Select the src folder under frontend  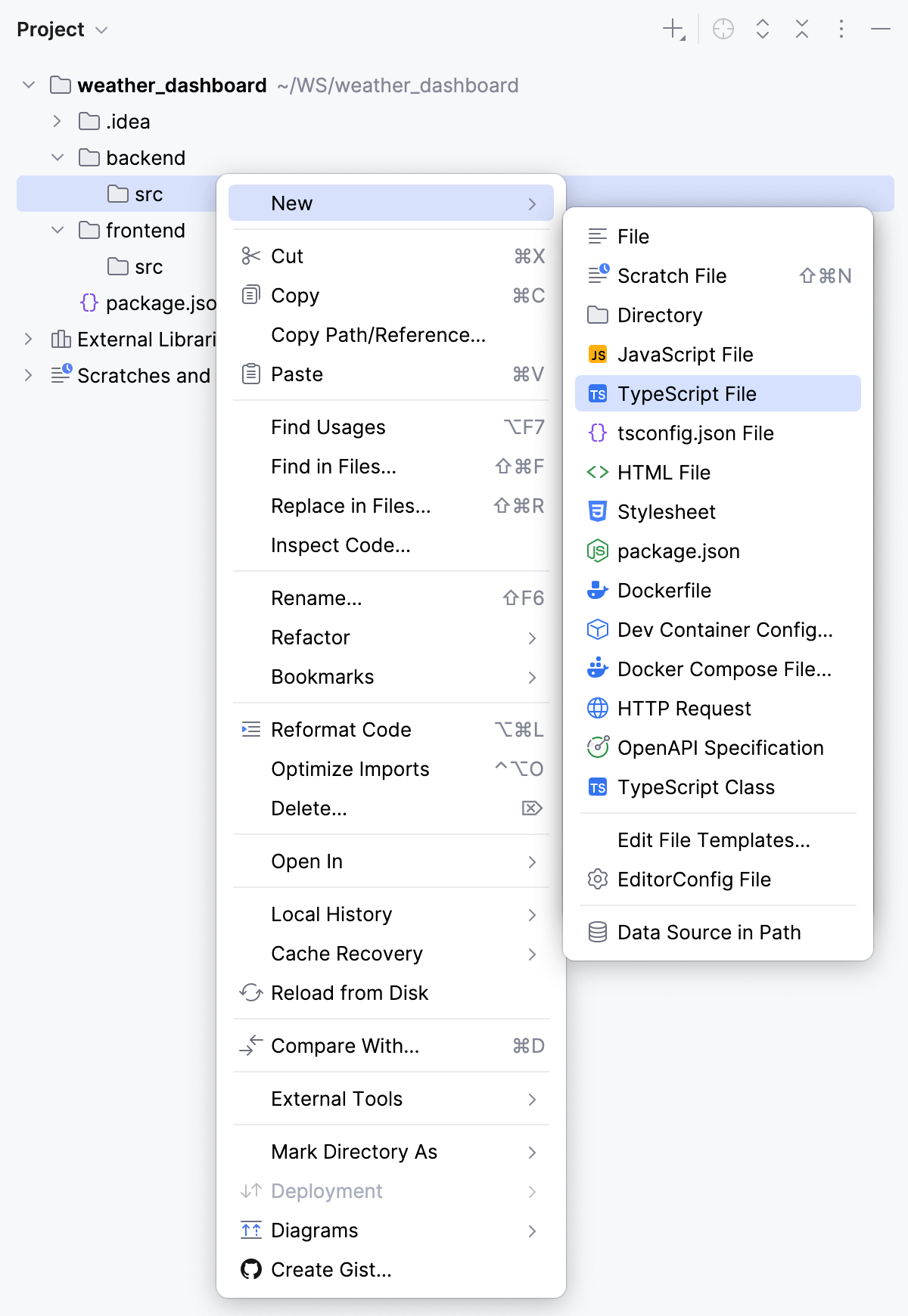[135, 266]
